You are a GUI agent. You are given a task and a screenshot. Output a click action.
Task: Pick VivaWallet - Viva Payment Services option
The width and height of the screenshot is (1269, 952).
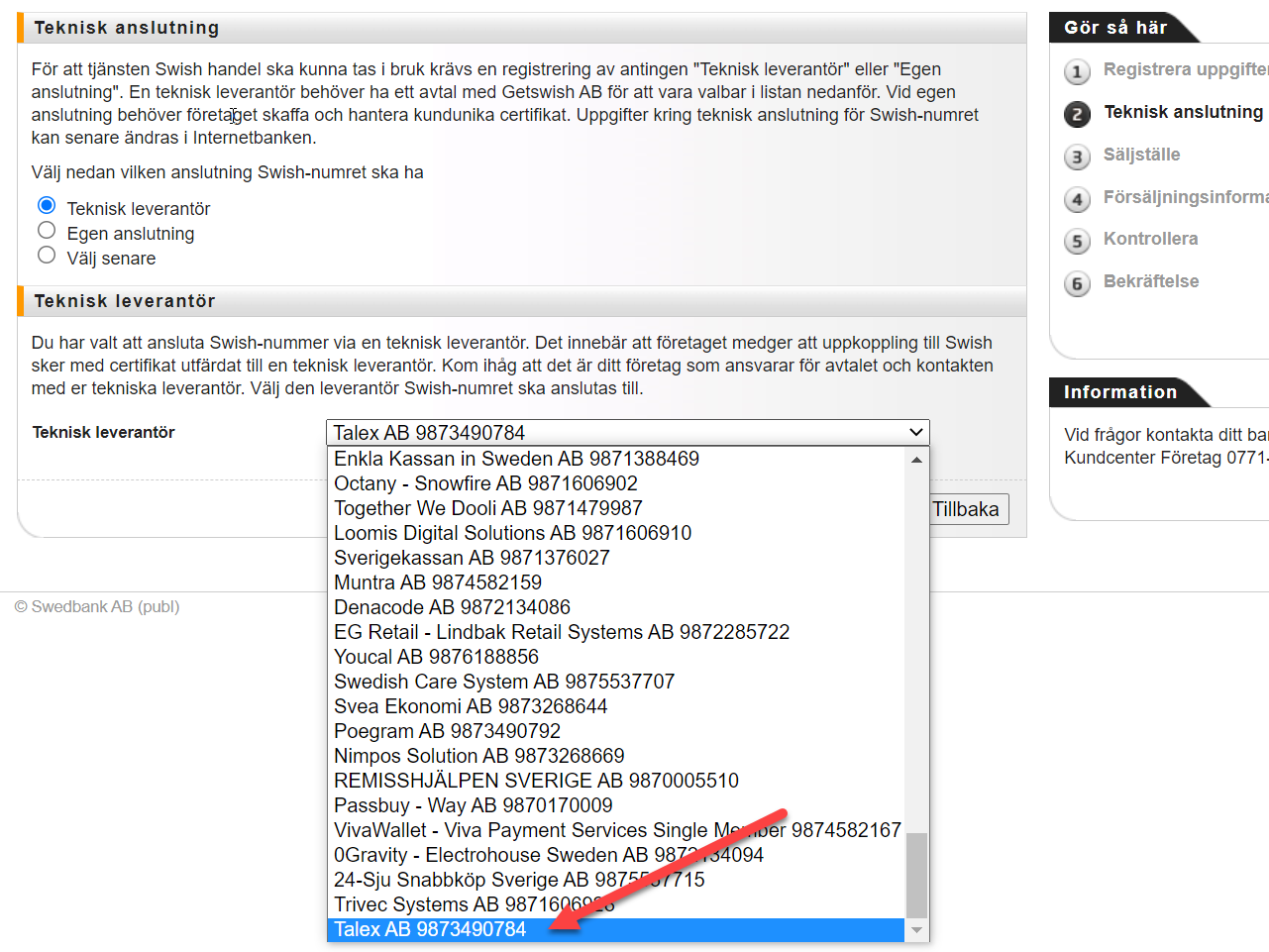(615, 830)
